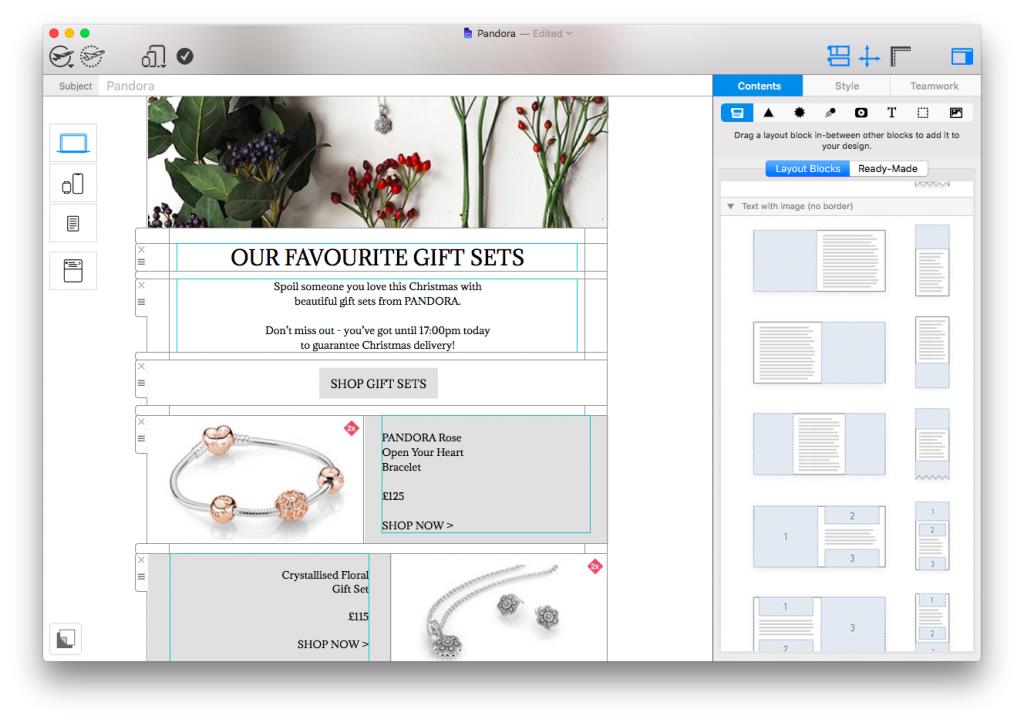Select the image picture content icon
The width and height of the screenshot is (1024, 723).
[x=955, y=113]
